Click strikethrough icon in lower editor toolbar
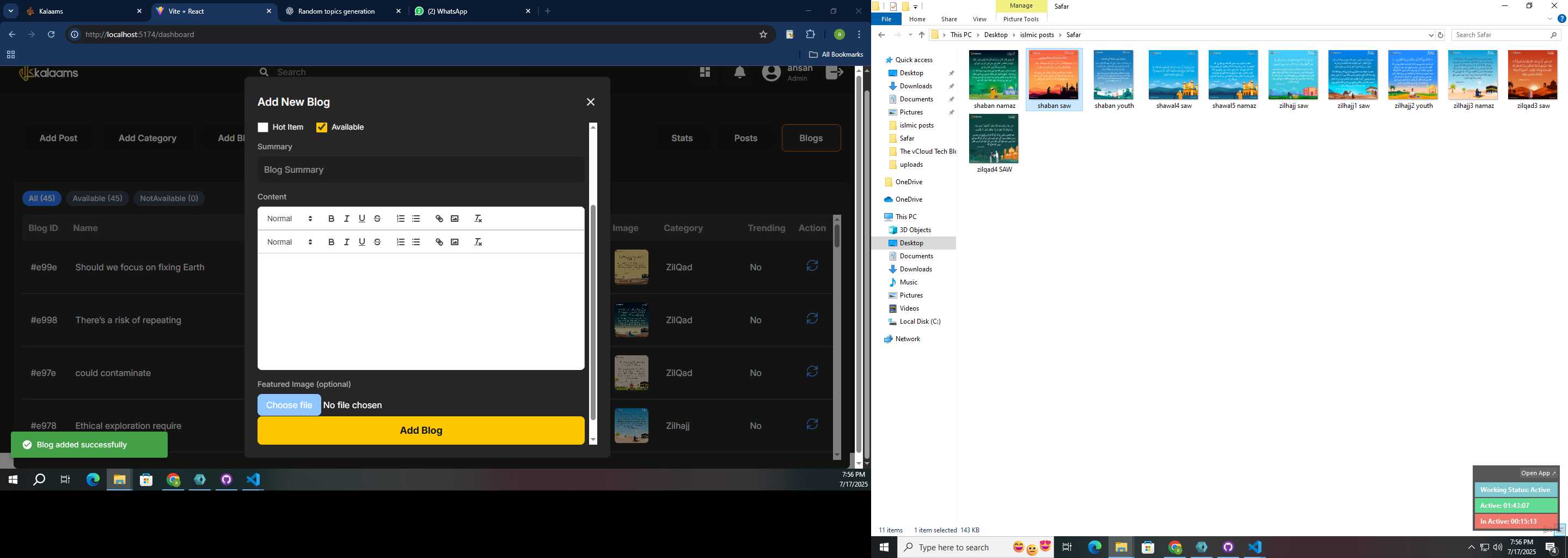Image resolution: width=1568 pixels, height=558 pixels. point(377,242)
